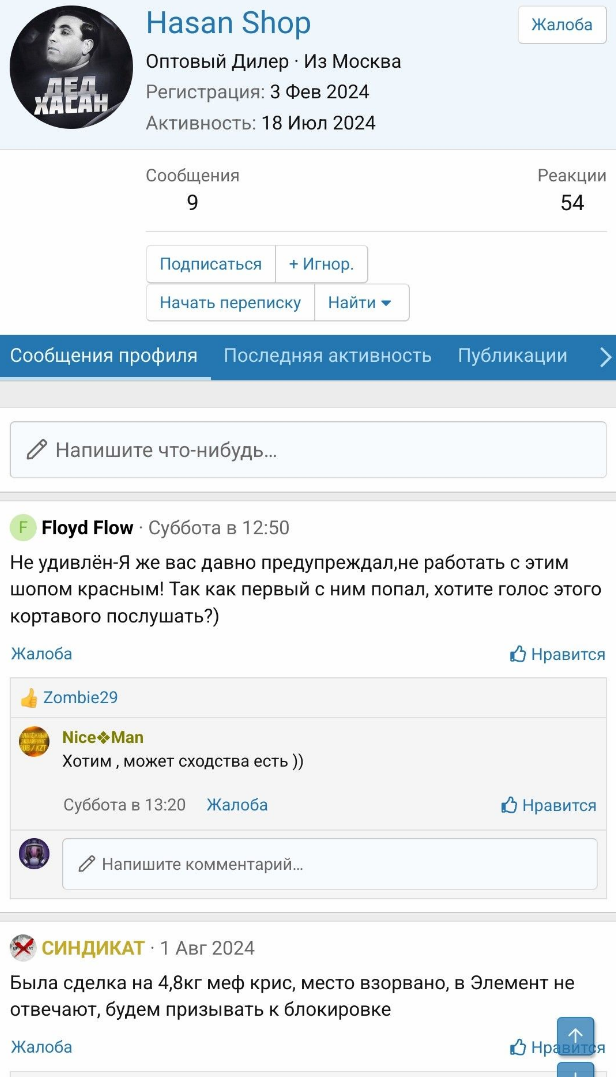
Task: Open the Найти dropdown menu
Action: tap(360, 302)
